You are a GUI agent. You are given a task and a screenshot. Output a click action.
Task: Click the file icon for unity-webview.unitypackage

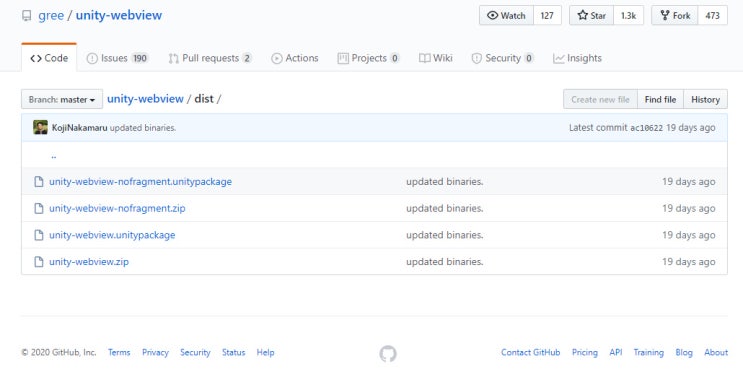[39, 235]
